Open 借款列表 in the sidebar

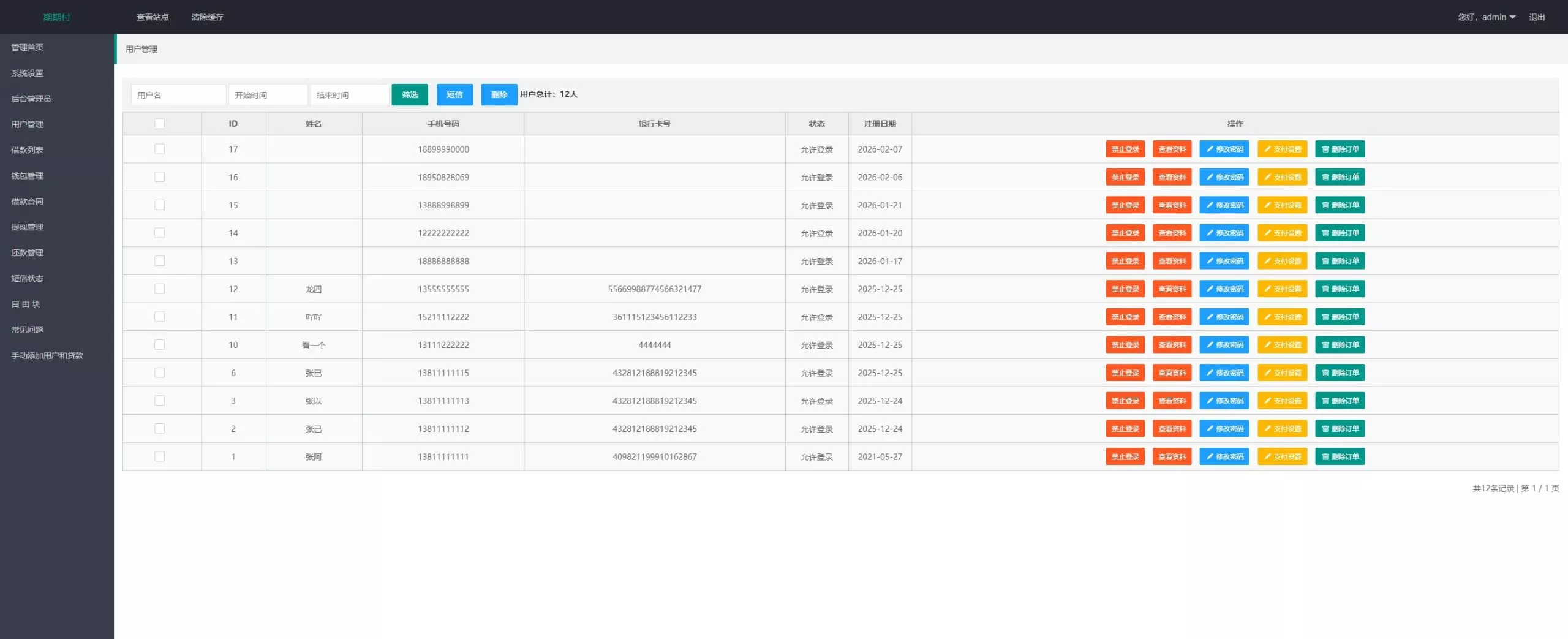click(28, 150)
